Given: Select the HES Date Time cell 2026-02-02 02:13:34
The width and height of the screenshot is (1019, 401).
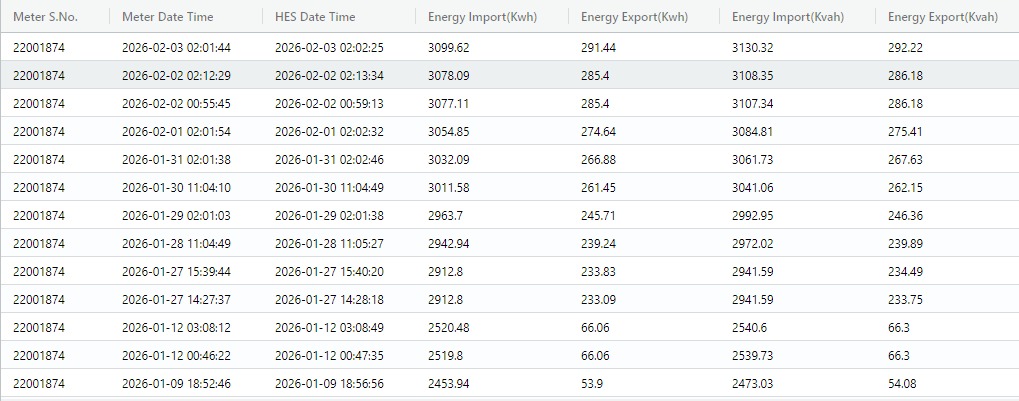Looking at the screenshot, I should (x=329, y=75).
